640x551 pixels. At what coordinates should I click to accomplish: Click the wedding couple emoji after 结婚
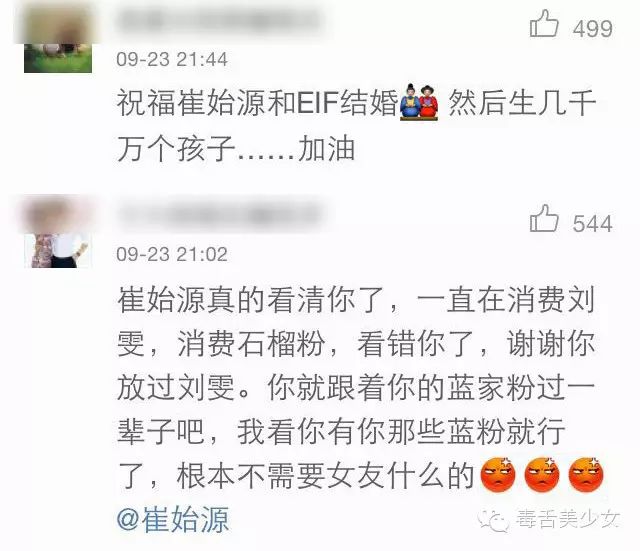pyautogui.click(x=419, y=102)
